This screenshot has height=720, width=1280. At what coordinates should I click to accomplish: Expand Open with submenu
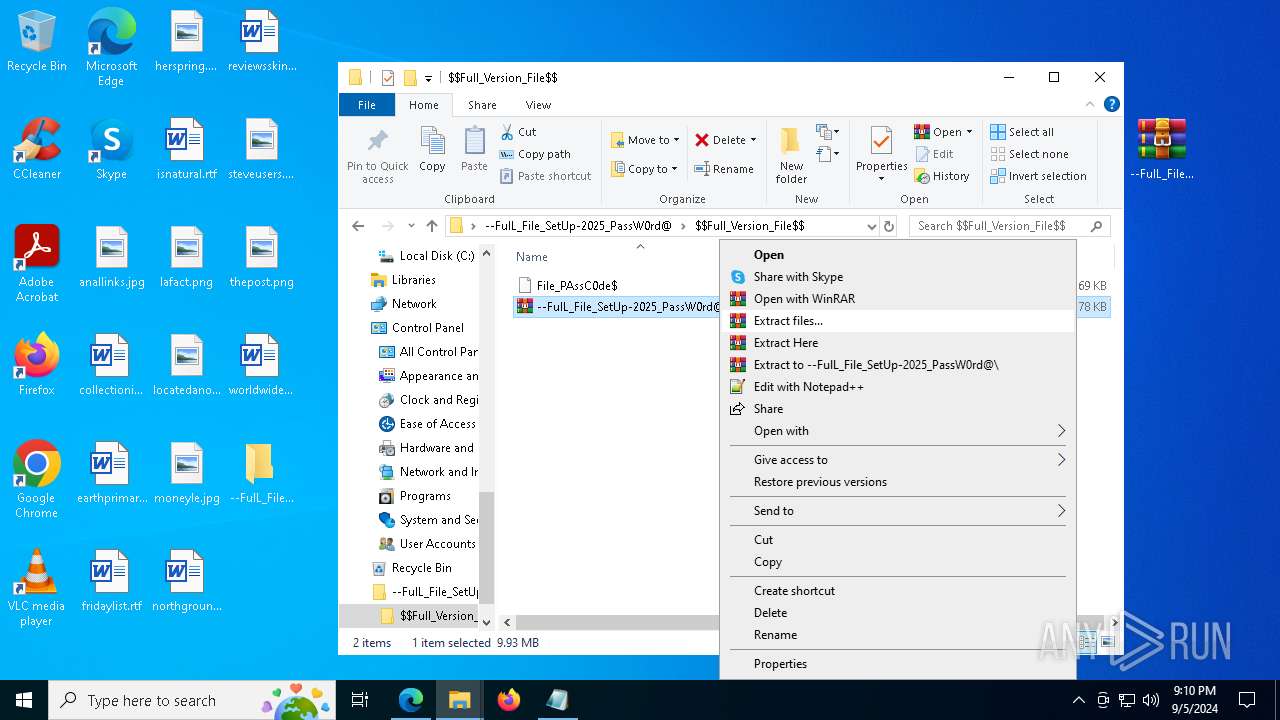[1061, 431]
